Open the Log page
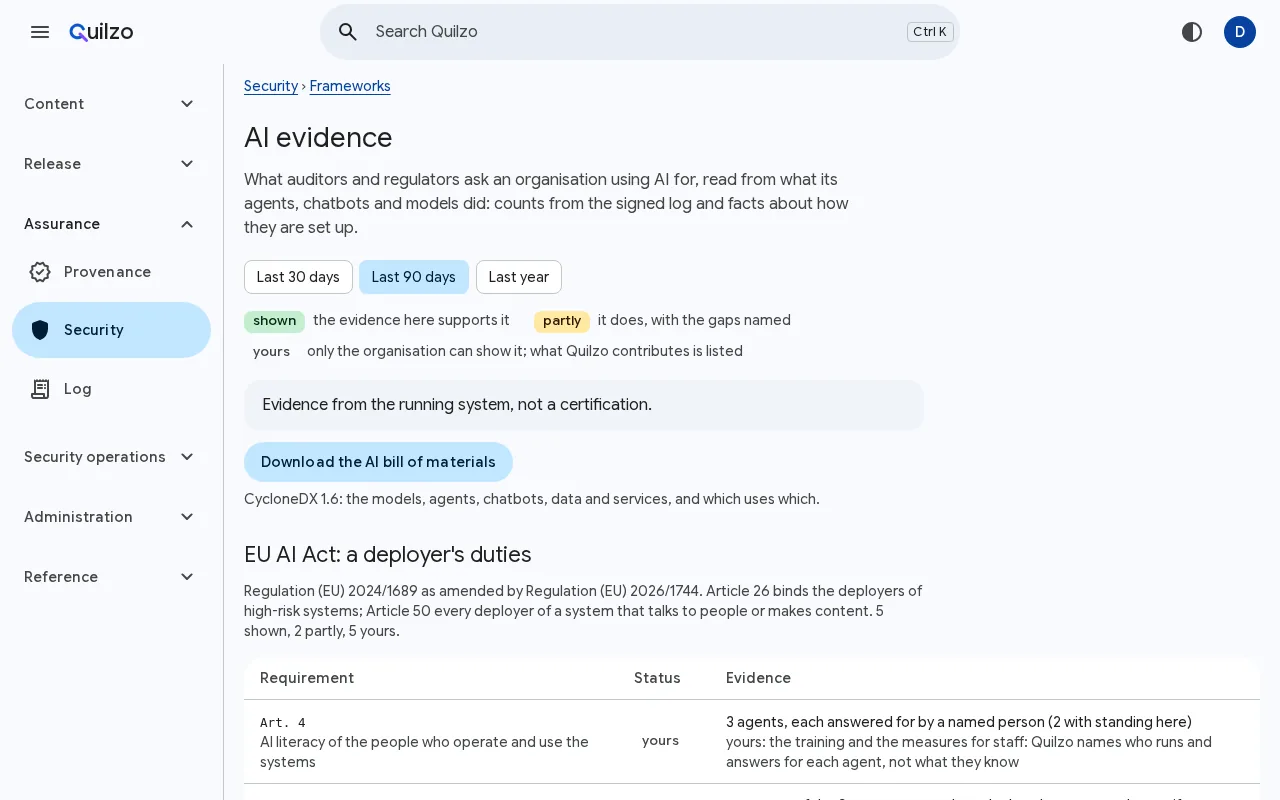This screenshot has width=1280, height=800. coord(111,389)
